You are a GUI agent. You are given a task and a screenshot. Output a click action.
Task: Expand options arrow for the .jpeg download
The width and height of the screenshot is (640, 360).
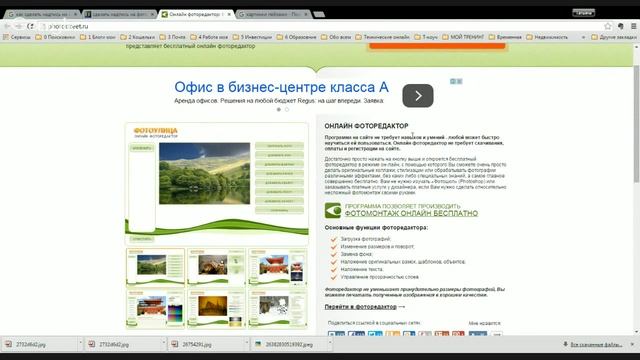point(330,343)
